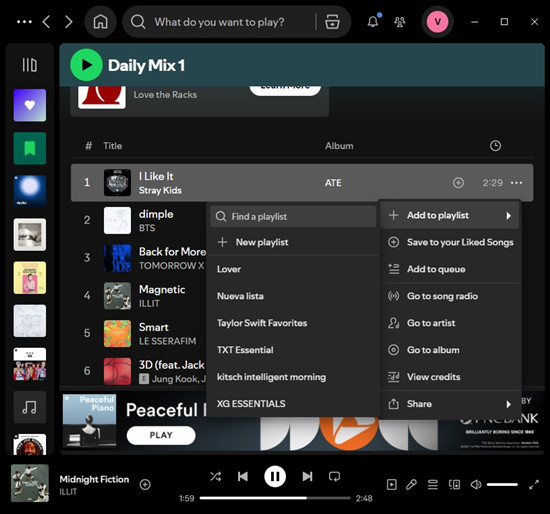Image resolution: width=550 pixels, height=514 pixels.
Task: Open more options for I Like It
Action: (x=516, y=182)
